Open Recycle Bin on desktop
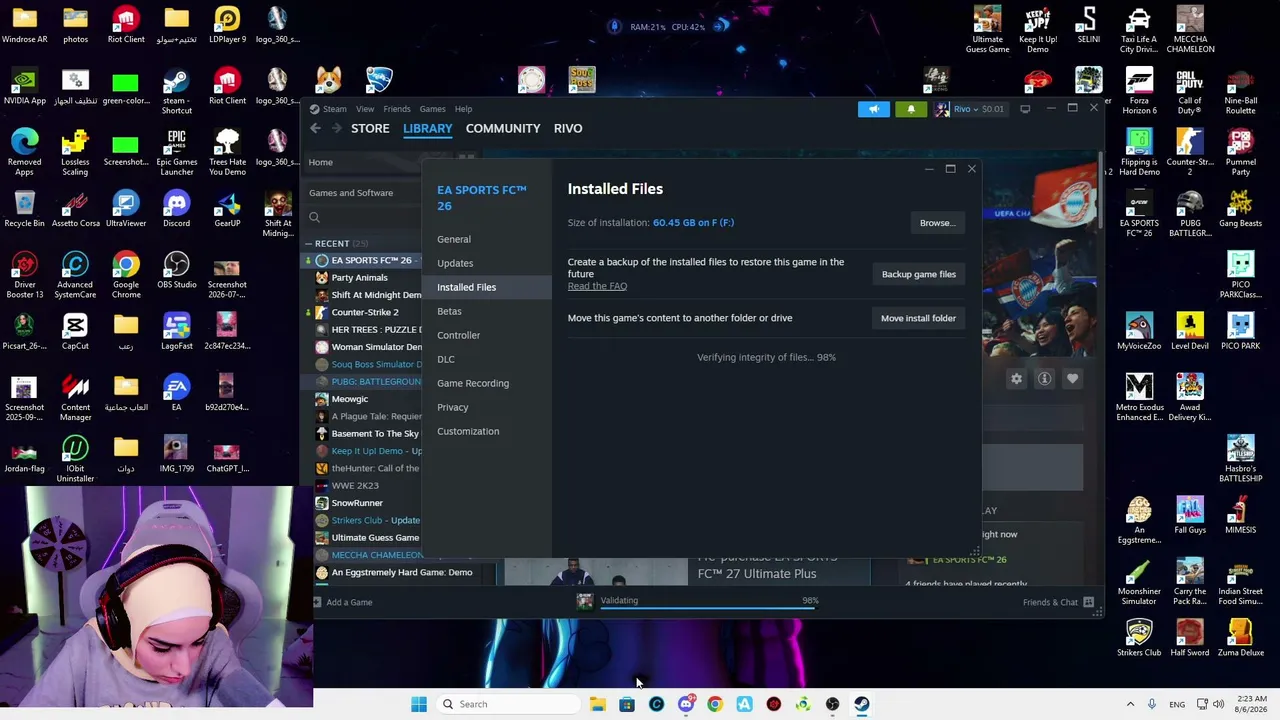 [24, 209]
